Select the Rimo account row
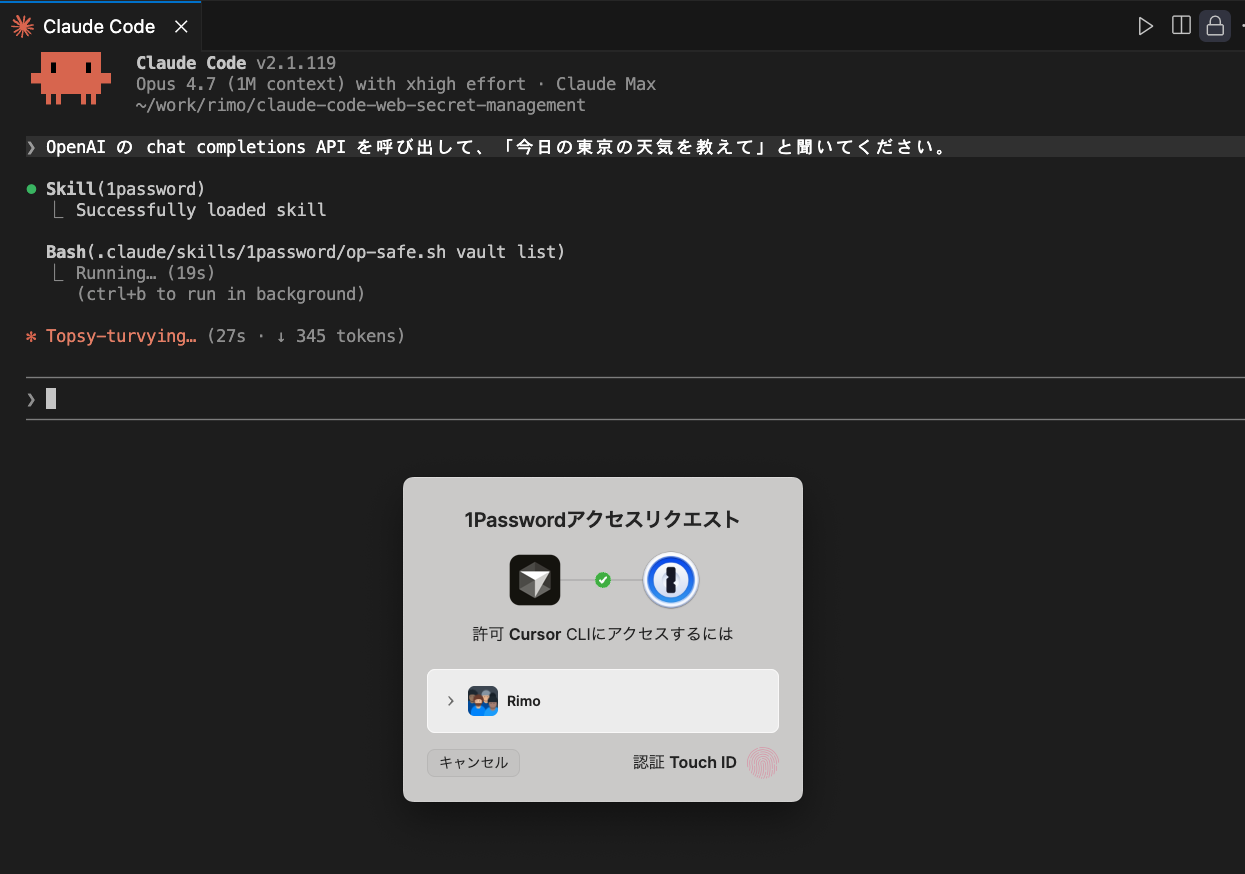1245x874 pixels. click(603, 701)
